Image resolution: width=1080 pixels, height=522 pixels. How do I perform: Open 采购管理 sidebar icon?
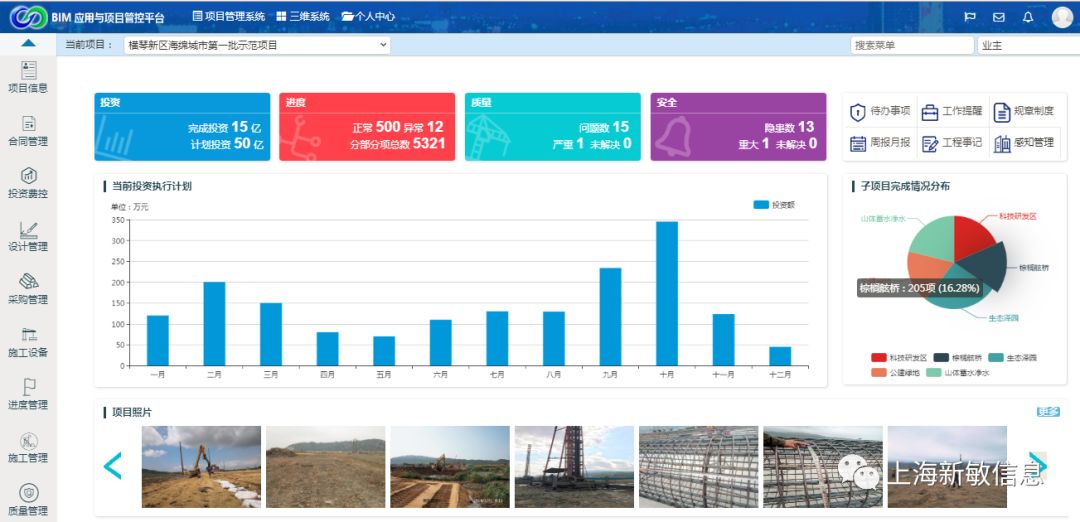click(x=28, y=288)
